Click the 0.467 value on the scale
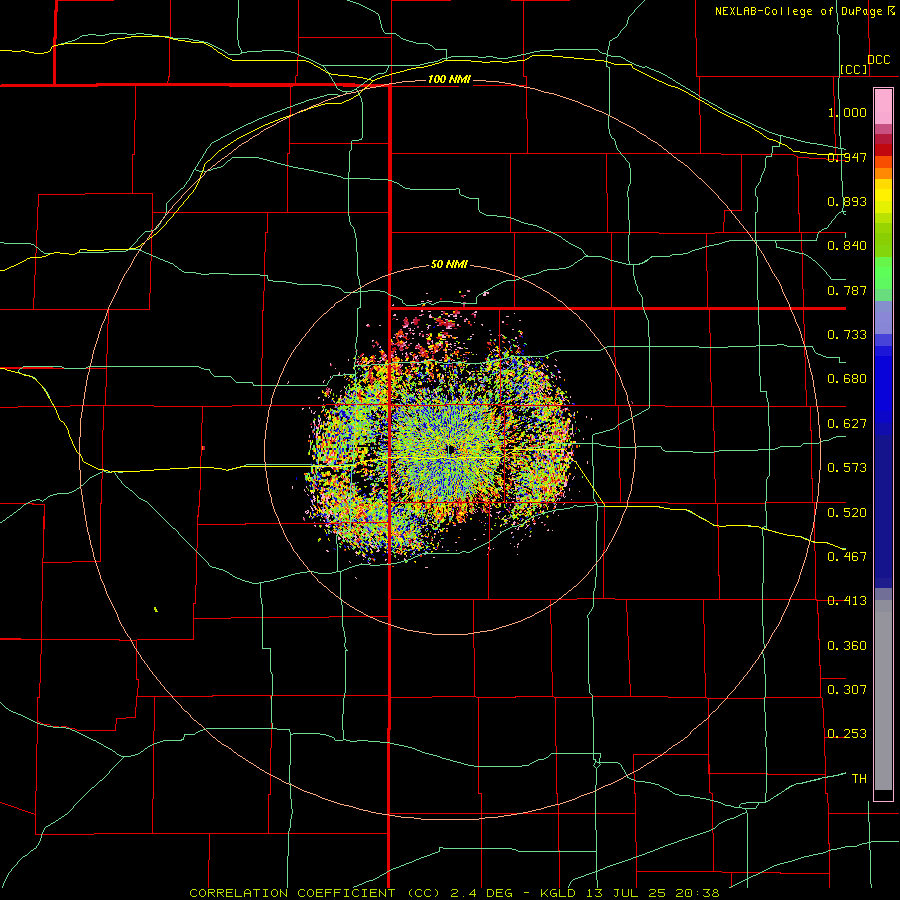900x900 pixels. tap(847, 557)
